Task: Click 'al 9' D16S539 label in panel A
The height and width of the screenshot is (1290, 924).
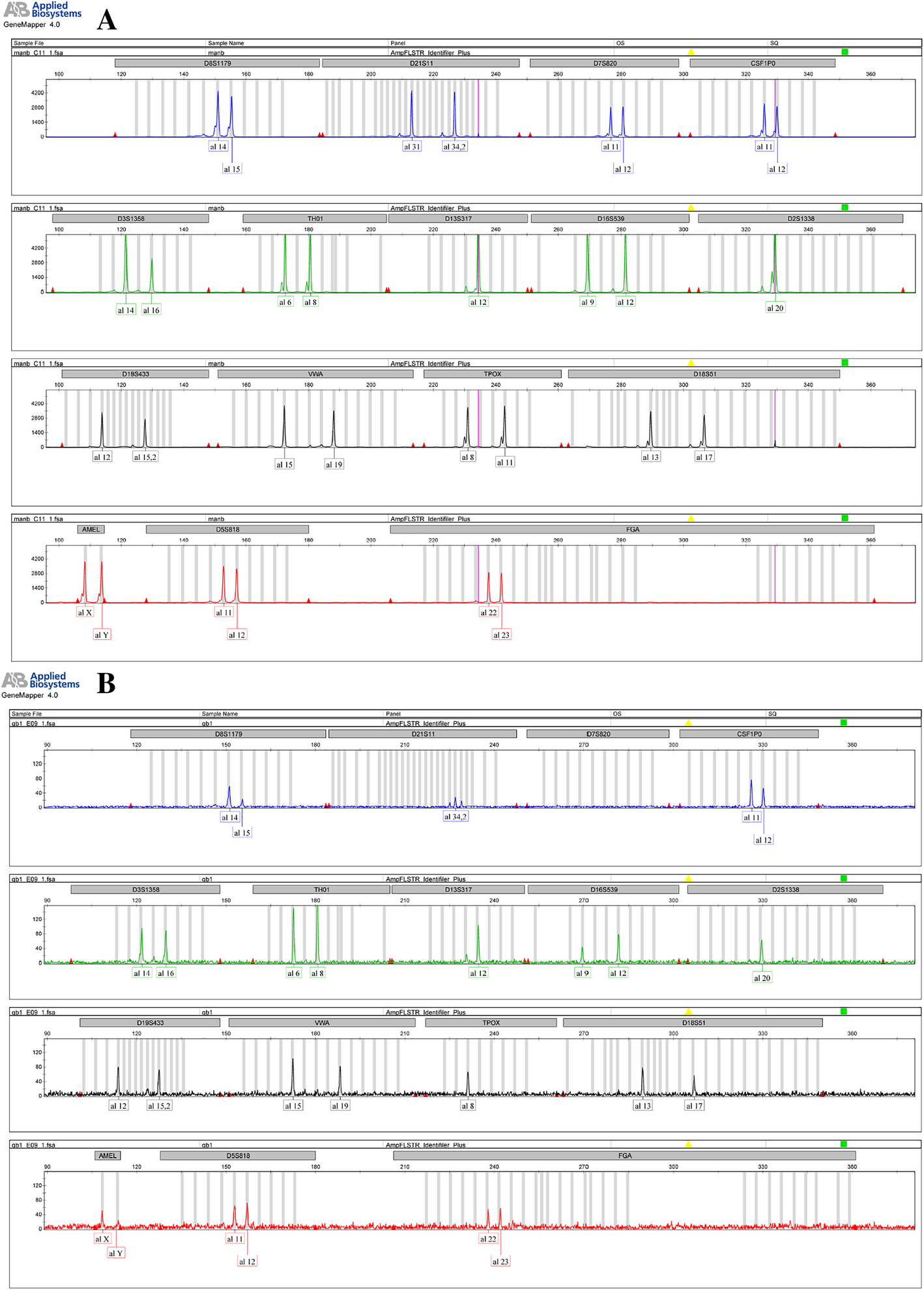Action: tap(588, 302)
